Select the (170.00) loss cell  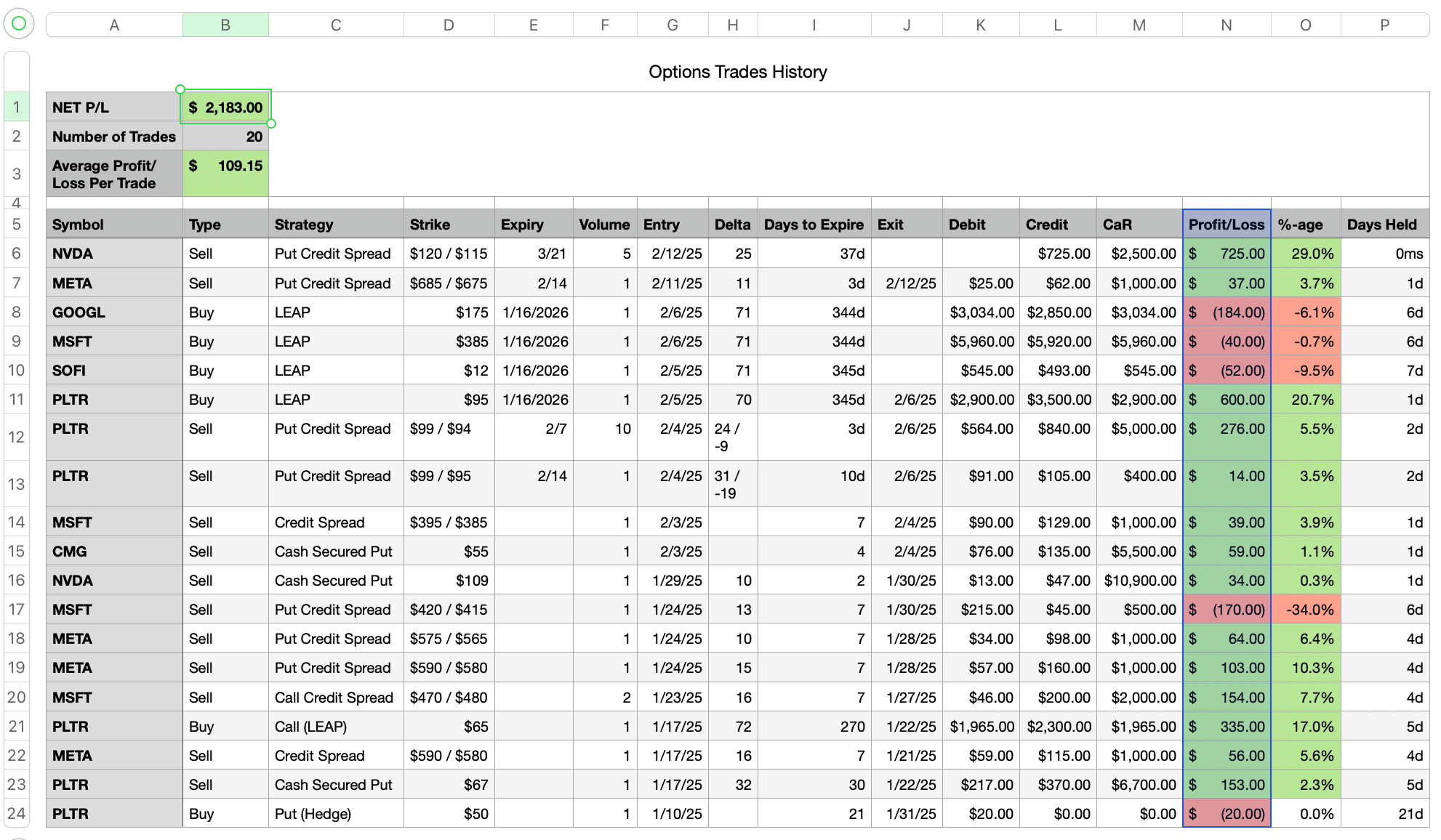tap(1227, 609)
